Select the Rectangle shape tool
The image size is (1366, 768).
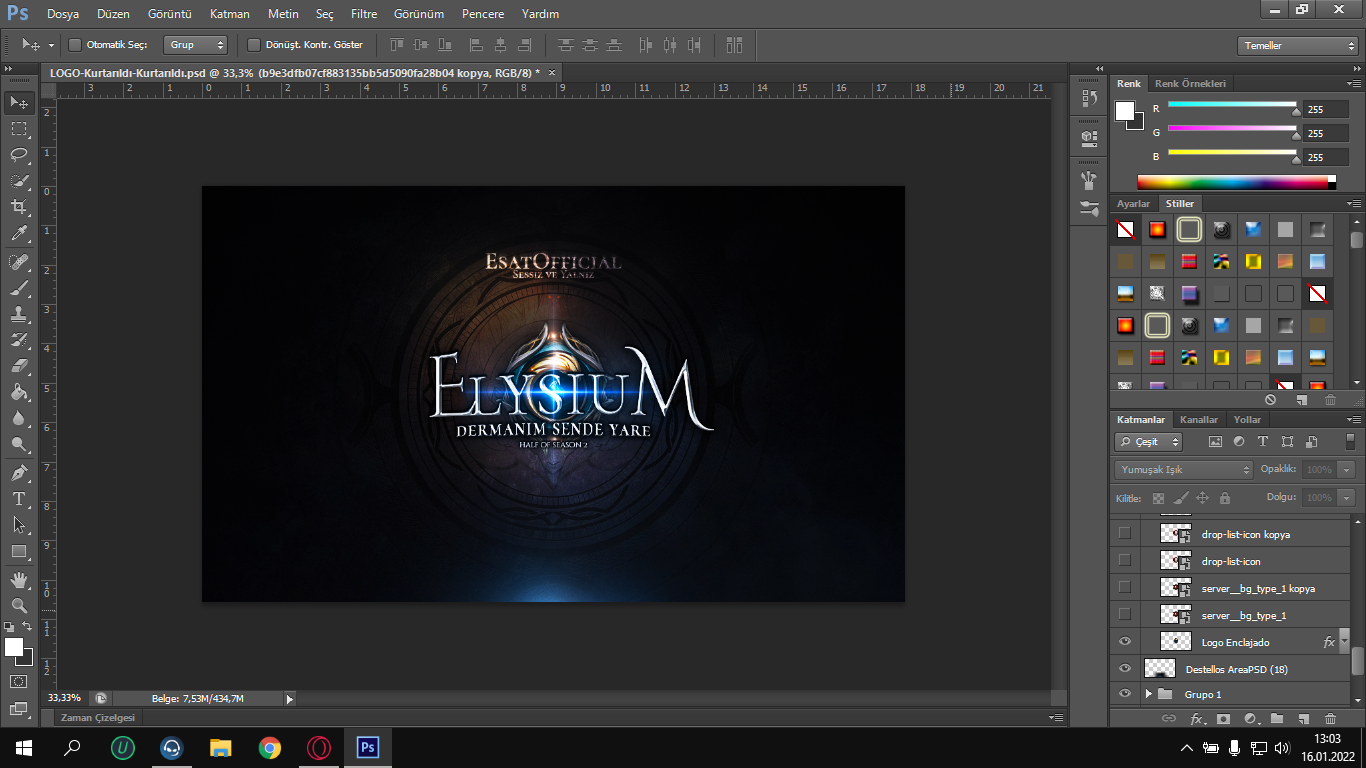pos(19,551)
